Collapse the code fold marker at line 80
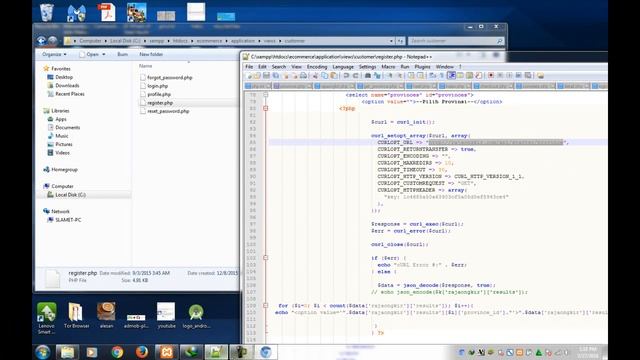 click(265, 109)
